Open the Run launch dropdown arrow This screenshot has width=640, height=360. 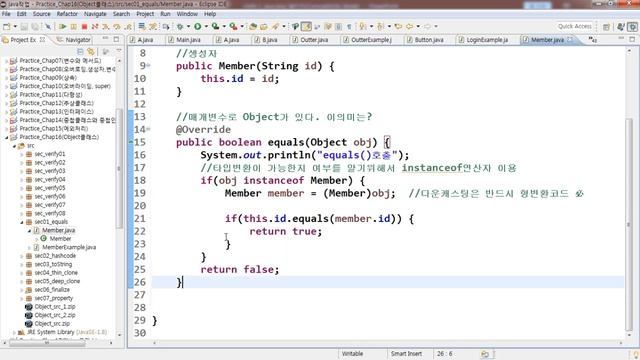click(x=206, y=27)
